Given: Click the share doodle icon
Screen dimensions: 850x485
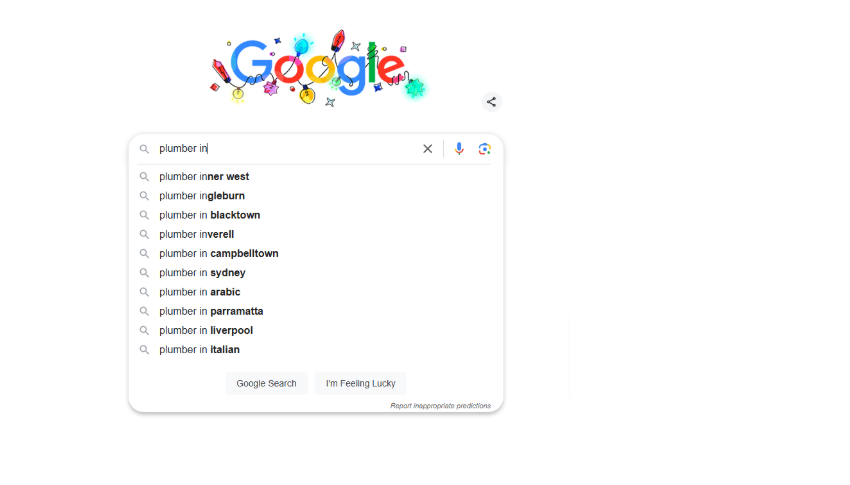Looking at the screenshot, I should pyautogui.click(x=491, y=102).
